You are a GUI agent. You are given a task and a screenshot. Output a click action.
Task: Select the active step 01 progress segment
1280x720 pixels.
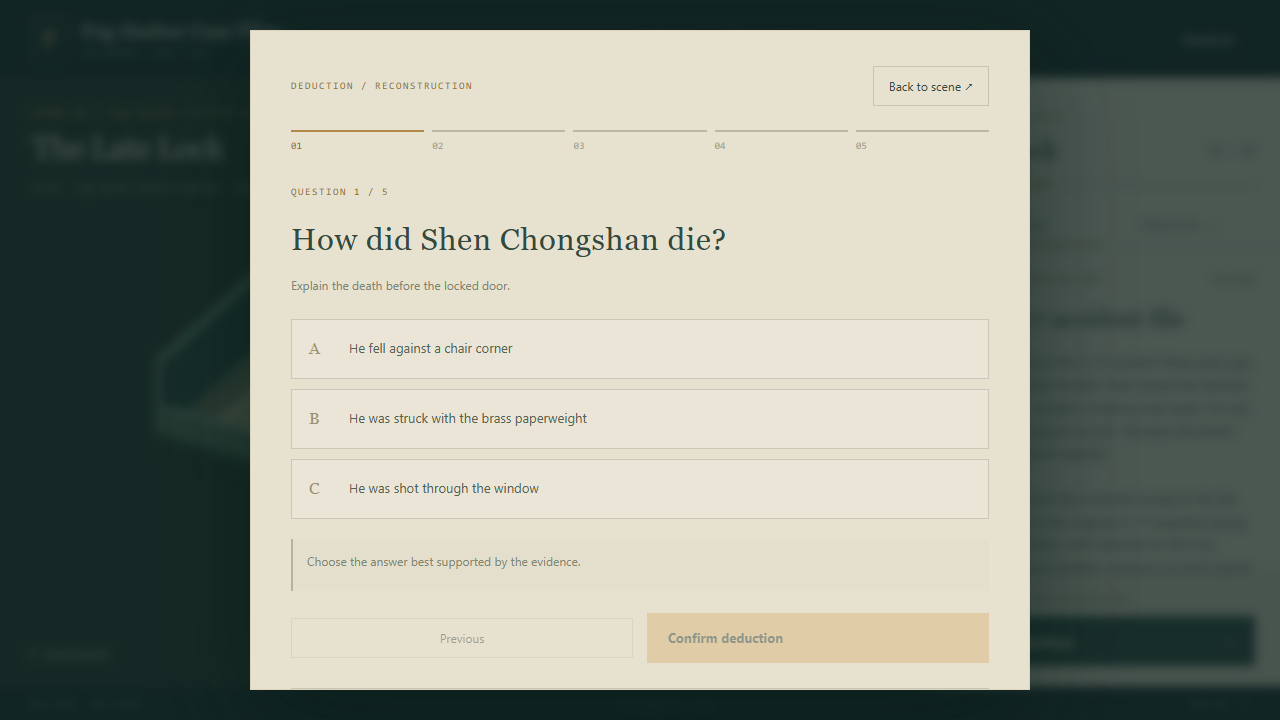pos(357,139)
